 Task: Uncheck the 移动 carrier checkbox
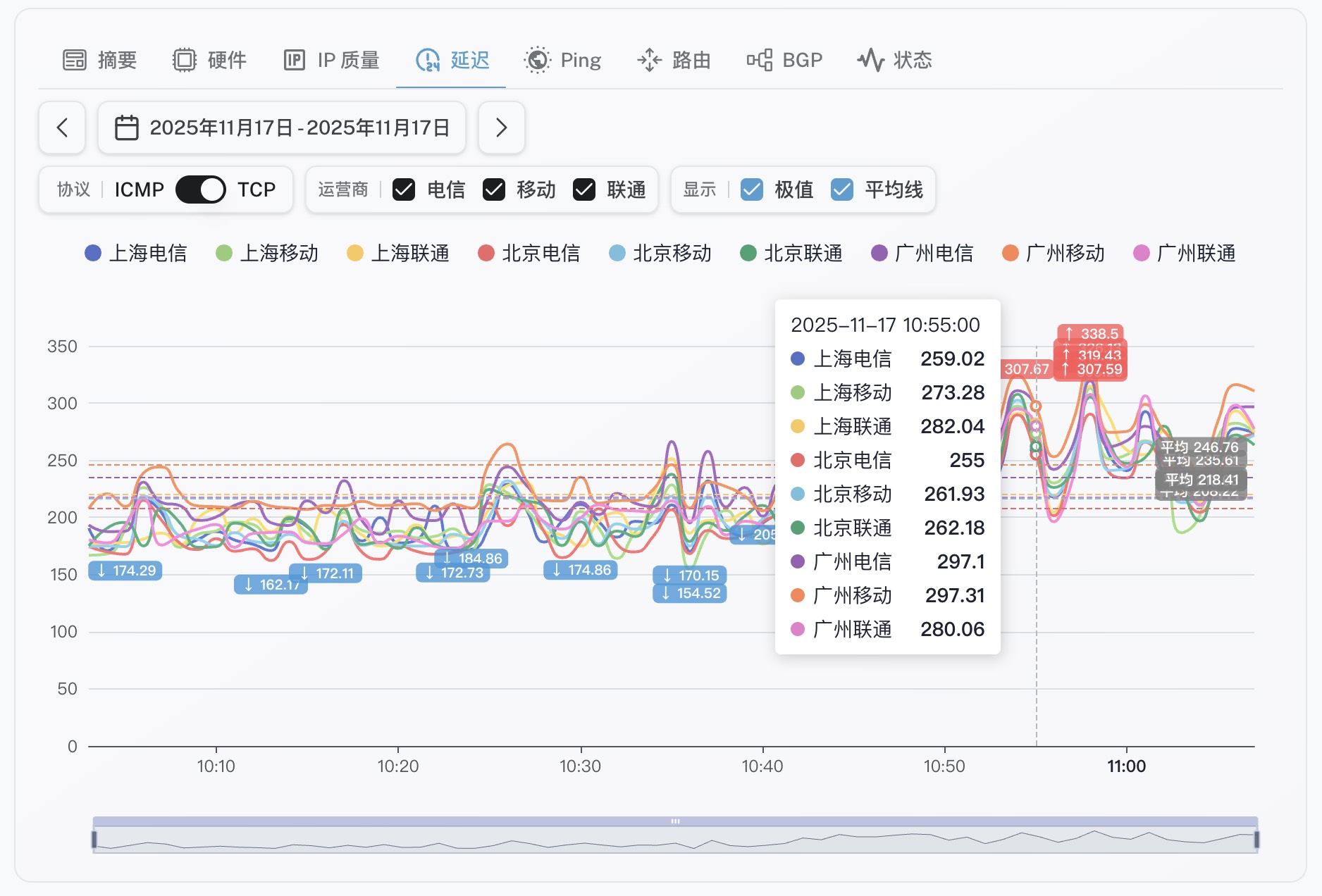(x=494, y=189)
